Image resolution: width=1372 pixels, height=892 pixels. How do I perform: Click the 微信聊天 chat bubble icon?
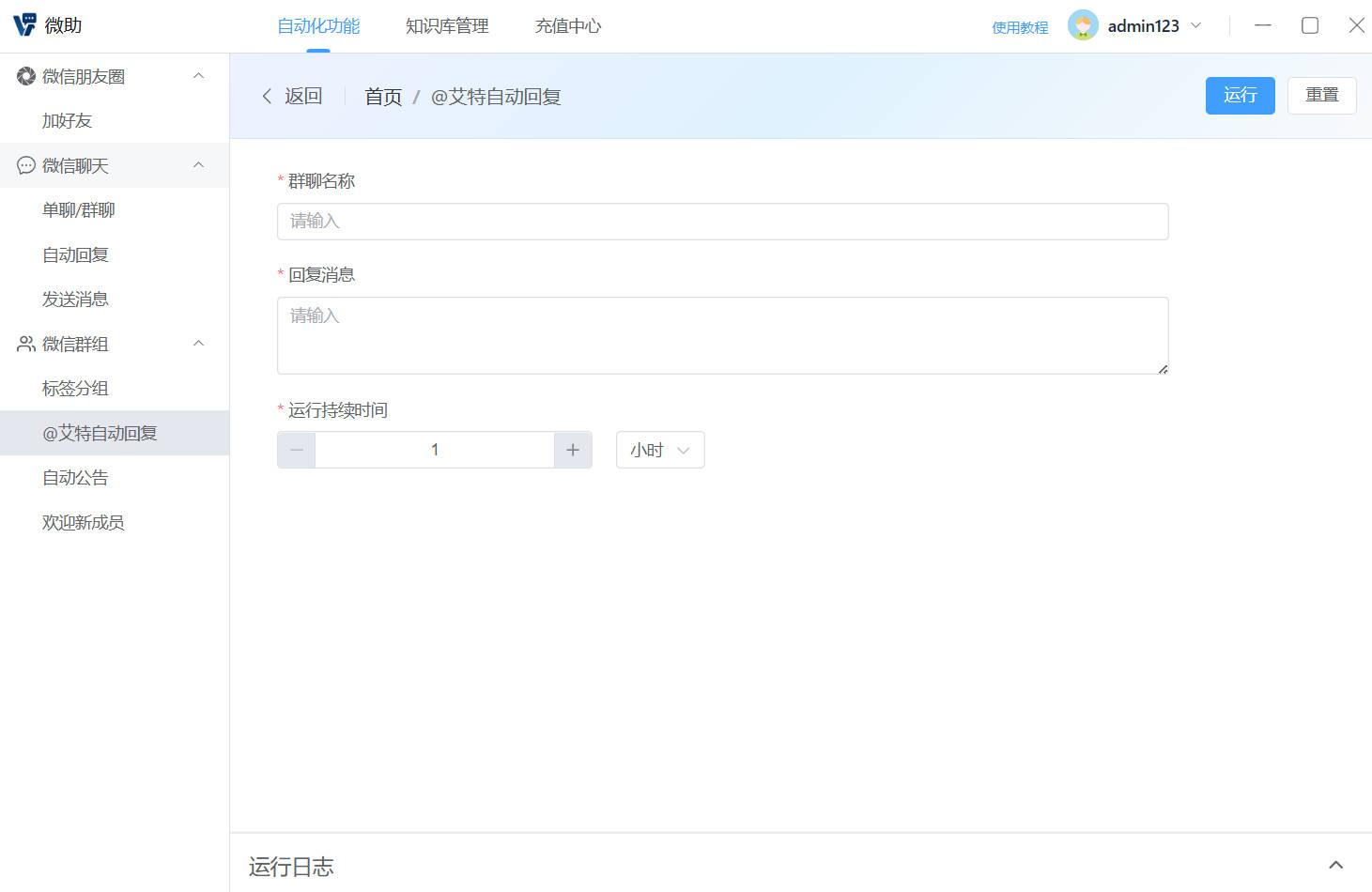click(25, 165)
